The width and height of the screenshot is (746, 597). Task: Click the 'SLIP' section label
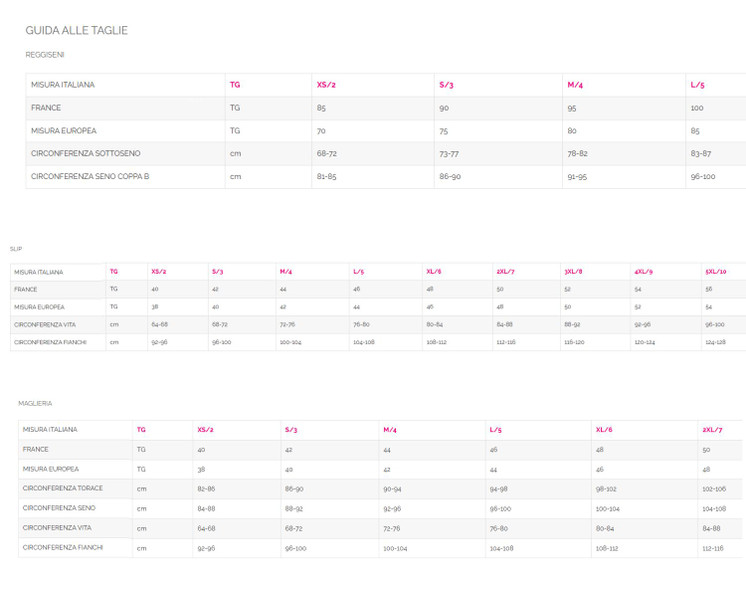16,249
